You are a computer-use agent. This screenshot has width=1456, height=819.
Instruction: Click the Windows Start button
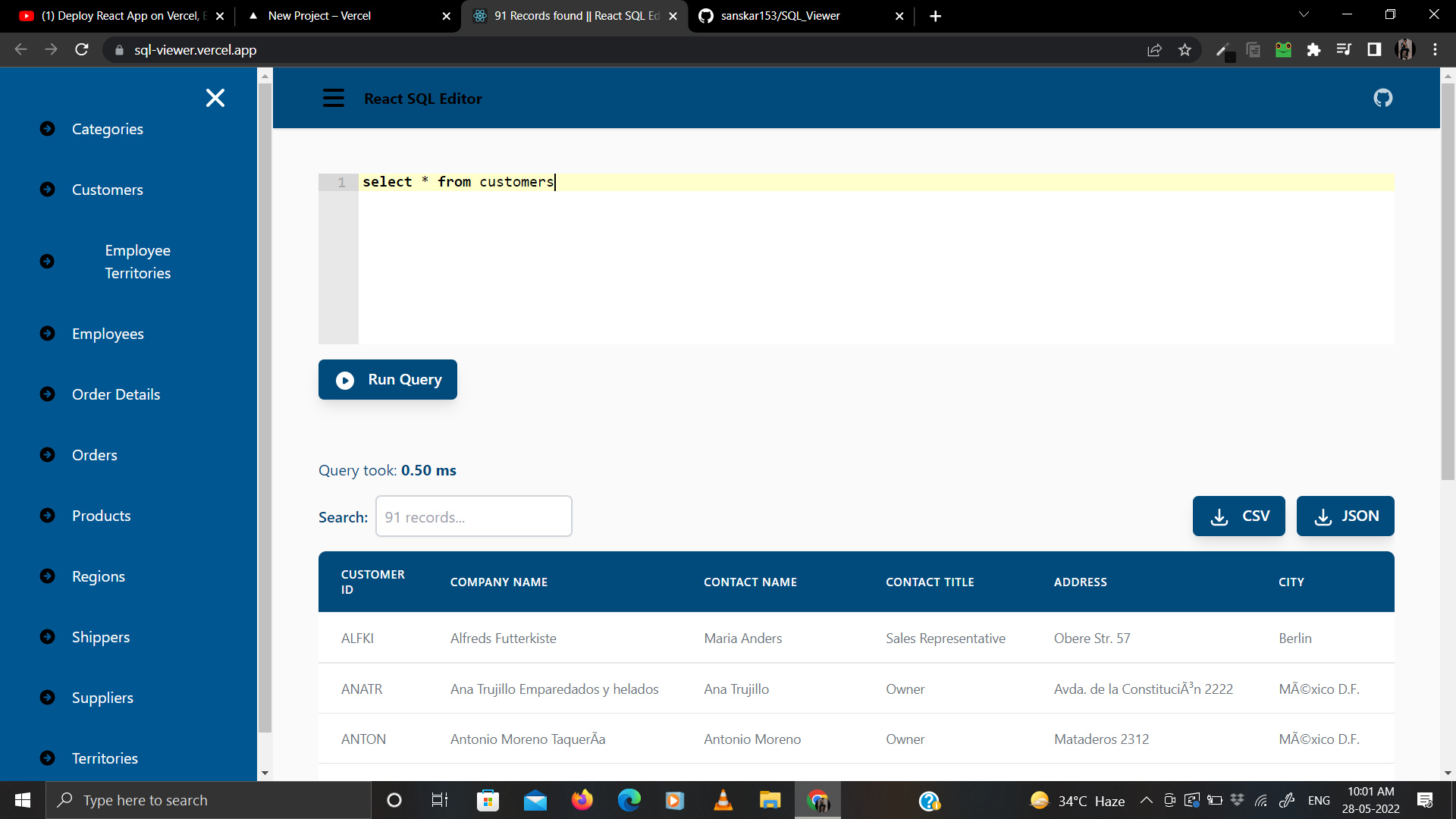coord(22,800)
